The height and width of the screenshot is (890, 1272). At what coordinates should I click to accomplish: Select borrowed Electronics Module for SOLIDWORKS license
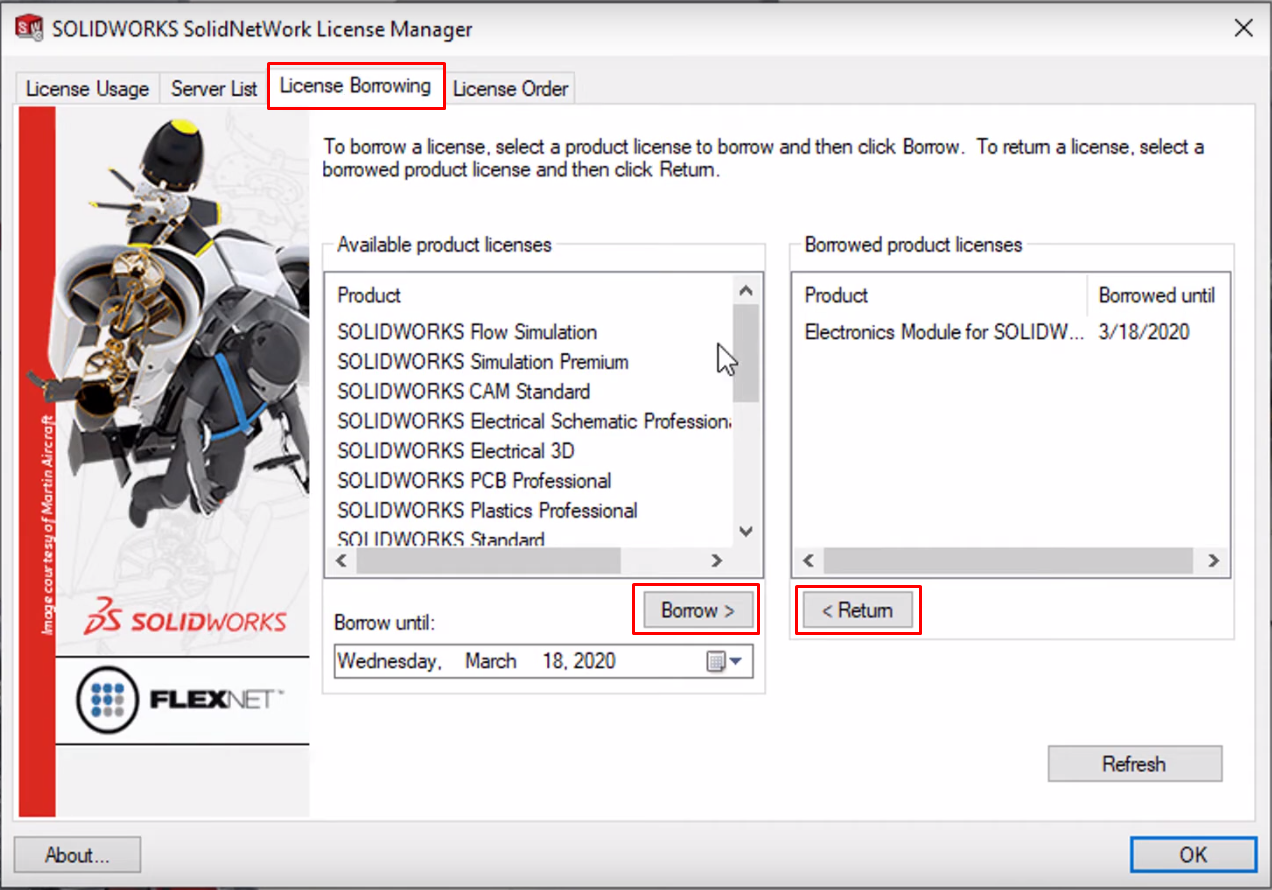coord(944,332)
